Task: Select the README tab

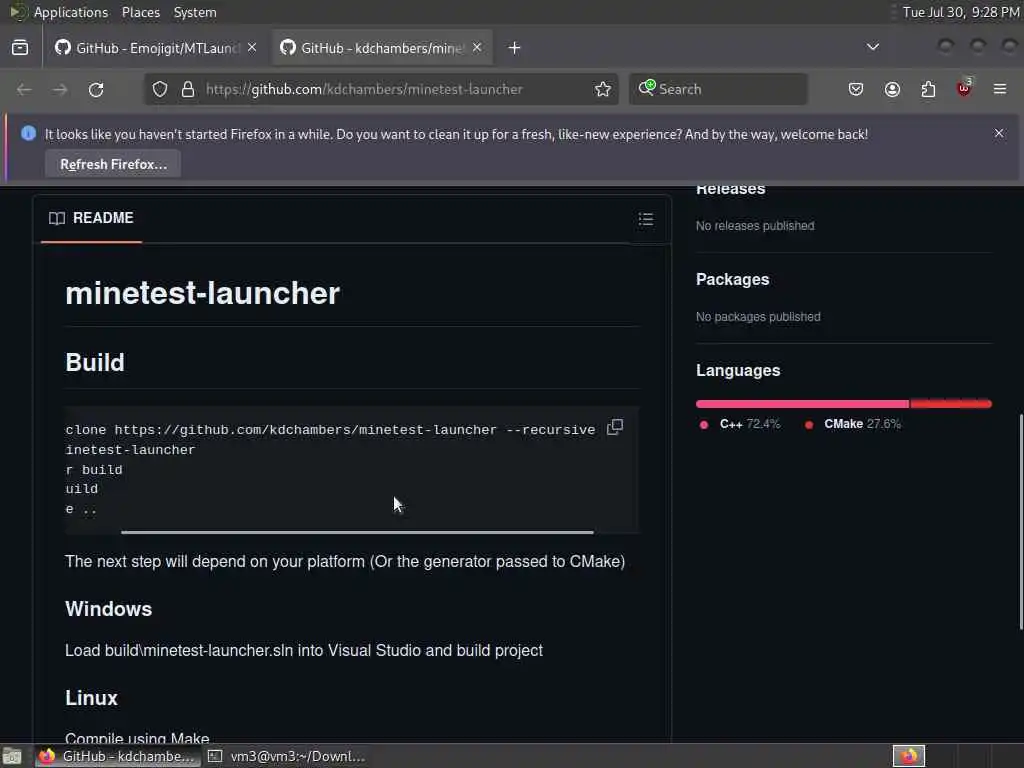Action: coord(91,218)
